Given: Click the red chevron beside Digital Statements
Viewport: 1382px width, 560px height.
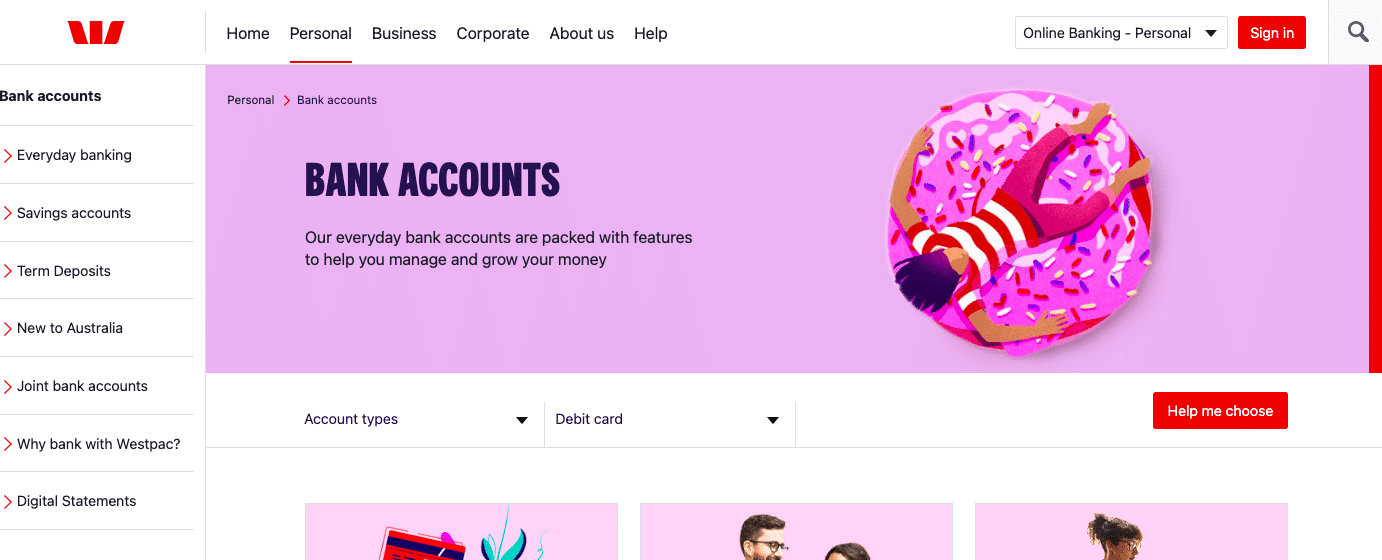Looking at the screenshot, I should 8,501.
